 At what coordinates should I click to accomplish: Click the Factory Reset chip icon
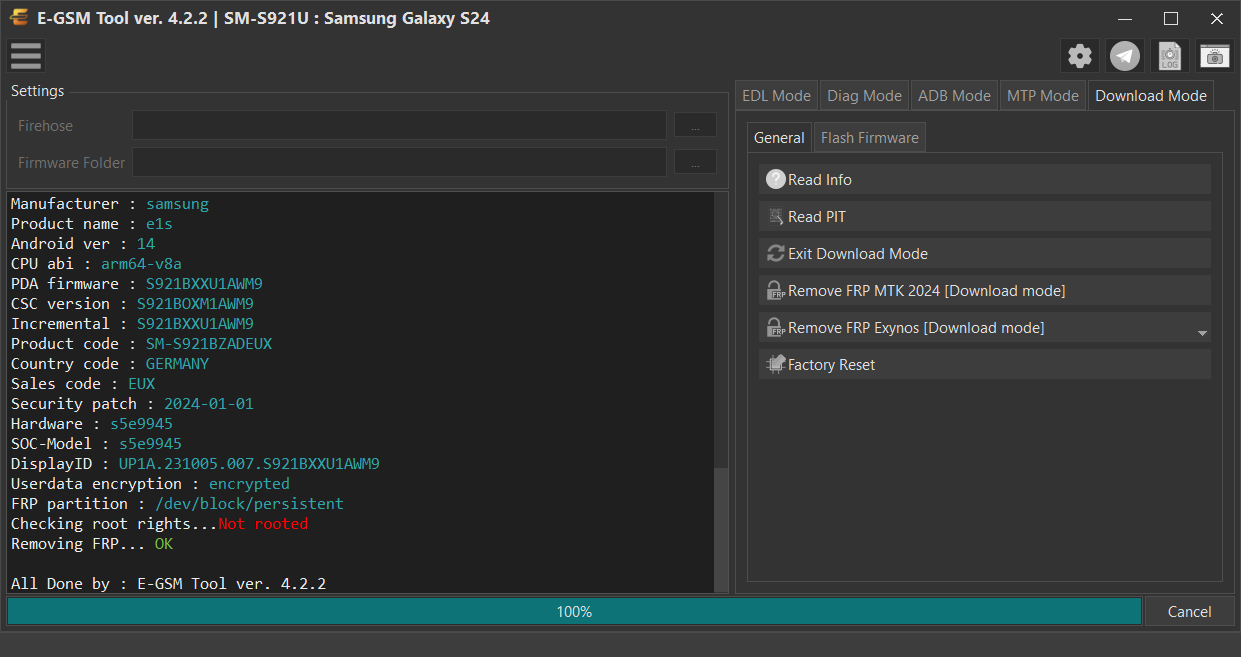pyautogui.click(x=776, y=365)
